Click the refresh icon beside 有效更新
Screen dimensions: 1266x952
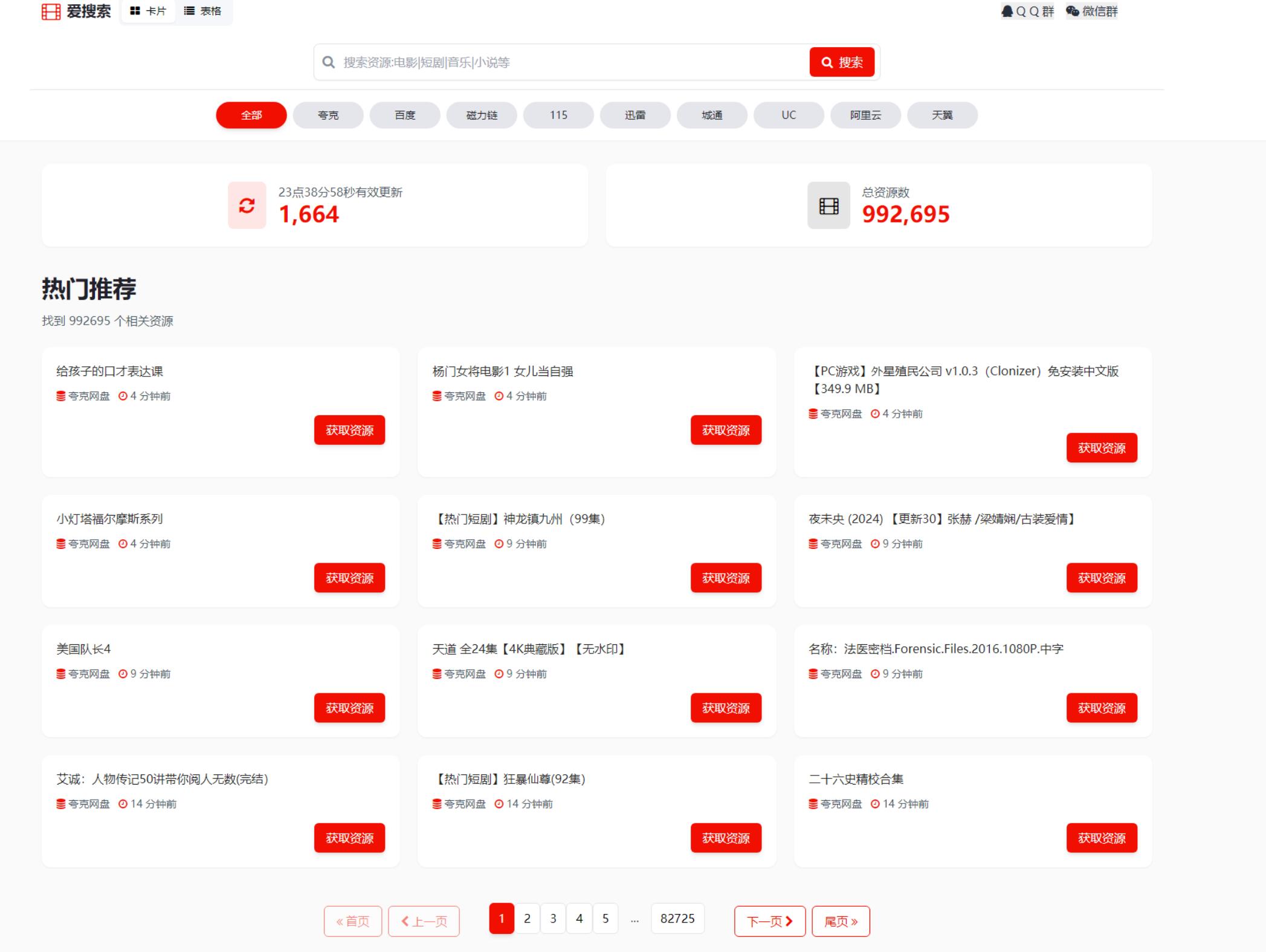pos(247,206)
